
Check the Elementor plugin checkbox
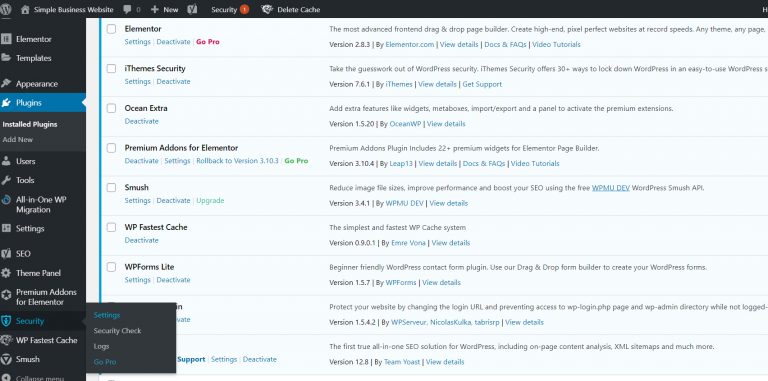click(x=112, y=29)
